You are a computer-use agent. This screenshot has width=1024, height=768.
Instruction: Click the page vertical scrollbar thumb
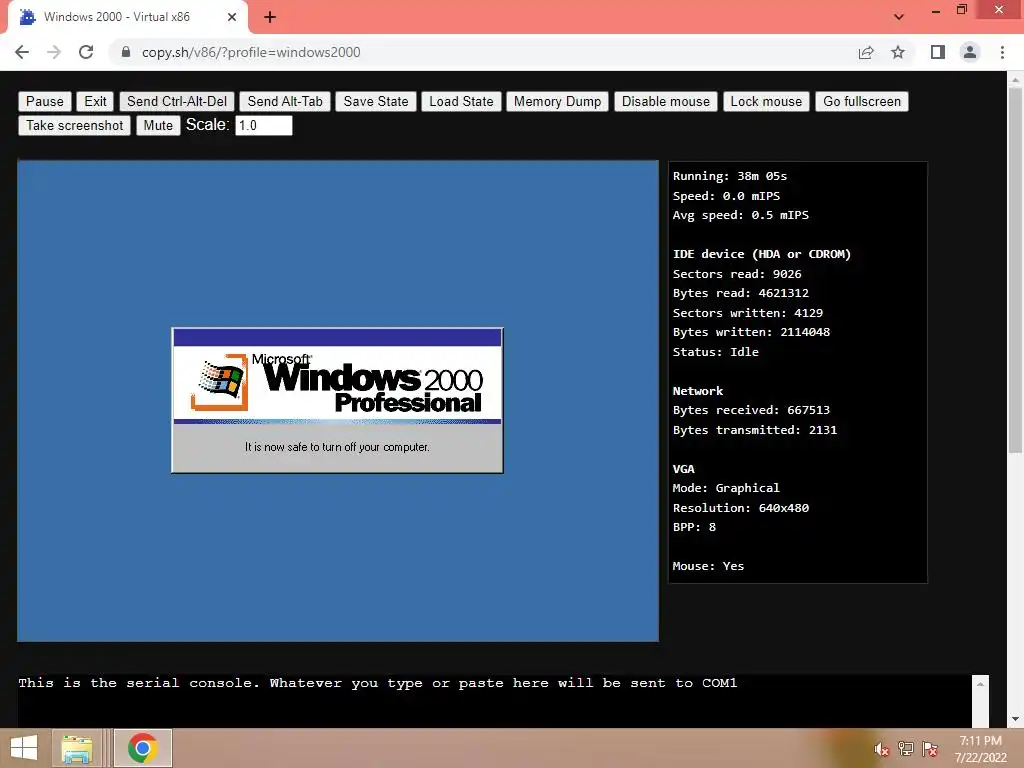tap(1015, 271)
